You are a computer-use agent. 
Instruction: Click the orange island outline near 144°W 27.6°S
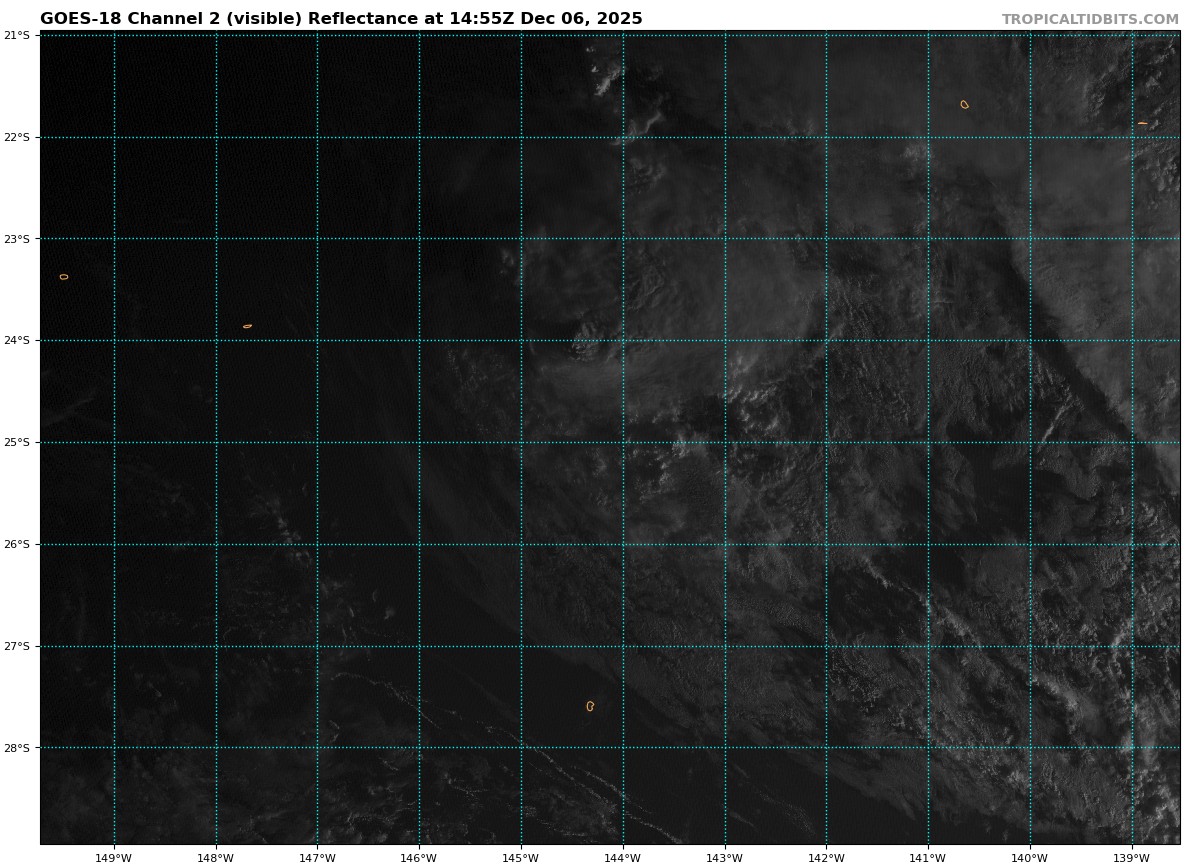click(590, 706)
